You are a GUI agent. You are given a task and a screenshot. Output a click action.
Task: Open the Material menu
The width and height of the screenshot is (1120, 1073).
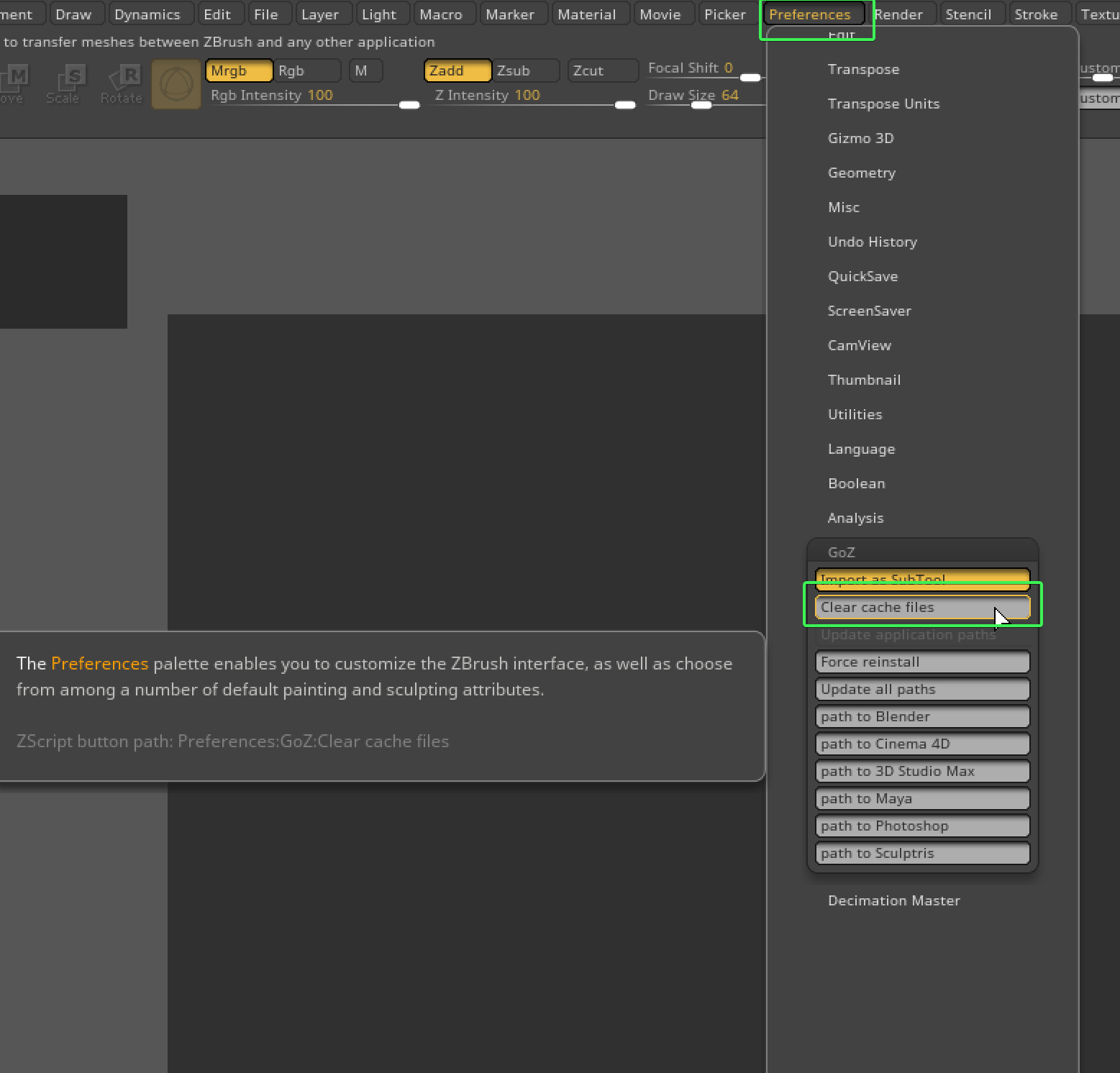pos(588,14)
